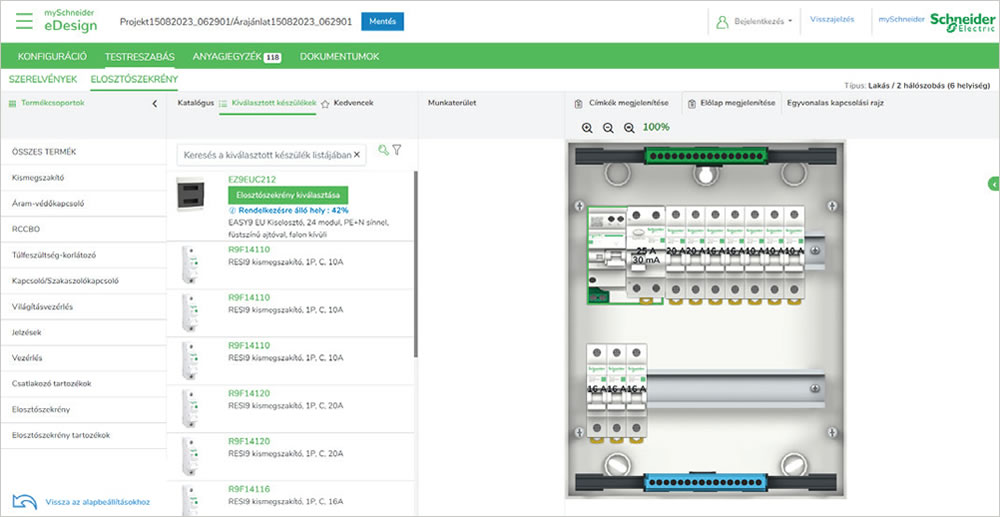Toggle Előlap megjelenítése front panel view
Viewport: 1000px width, 517px height.
click(732, 103)
